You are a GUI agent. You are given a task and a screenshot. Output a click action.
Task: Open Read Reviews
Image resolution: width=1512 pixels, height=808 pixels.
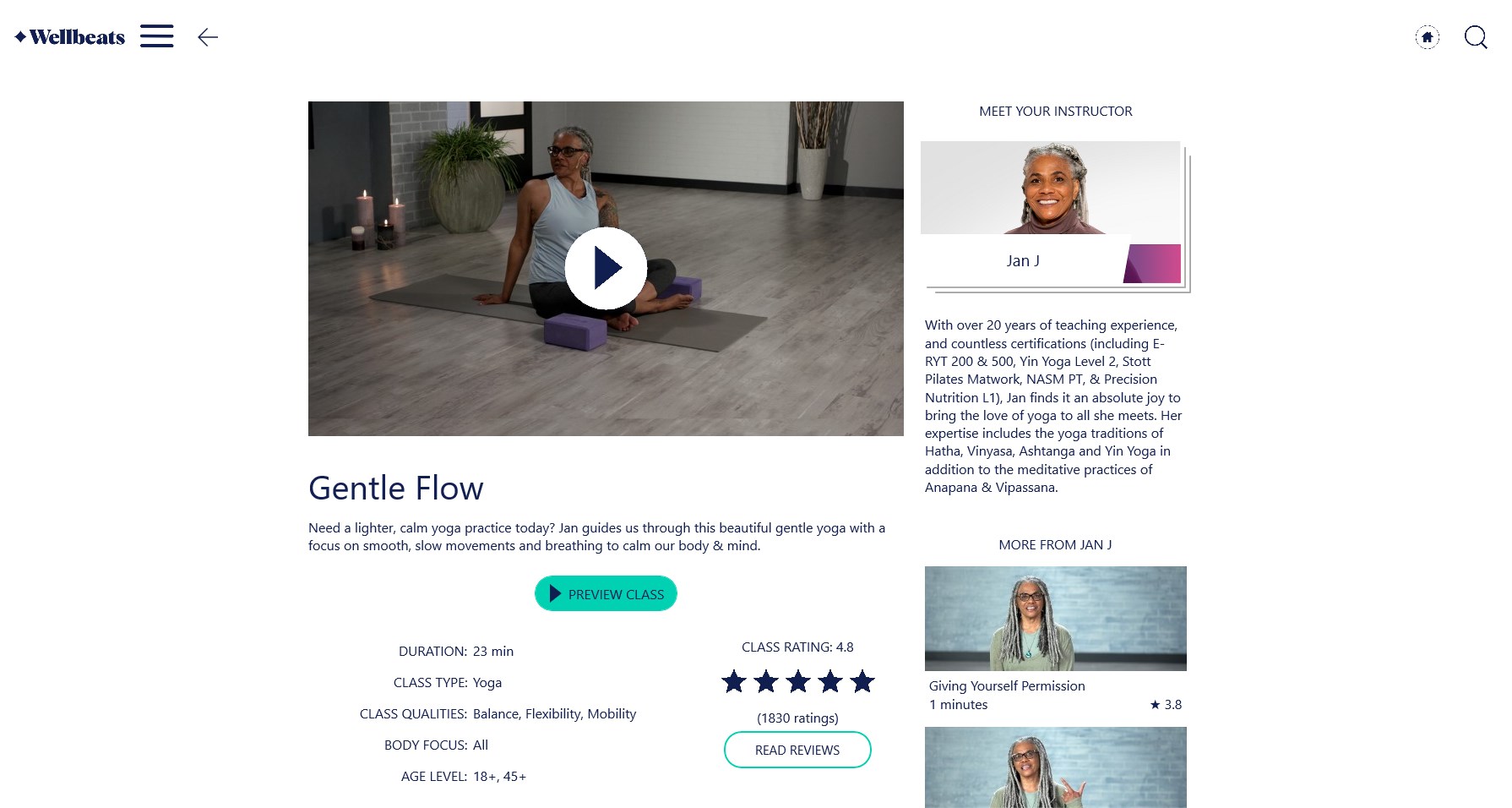797,750
